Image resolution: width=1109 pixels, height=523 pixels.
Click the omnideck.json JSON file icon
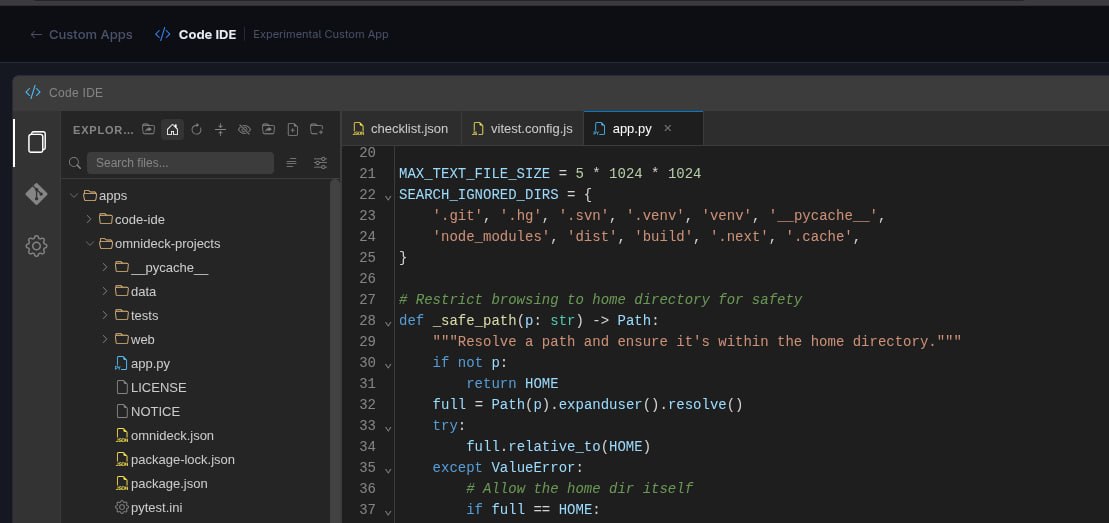tap(122, 435)
